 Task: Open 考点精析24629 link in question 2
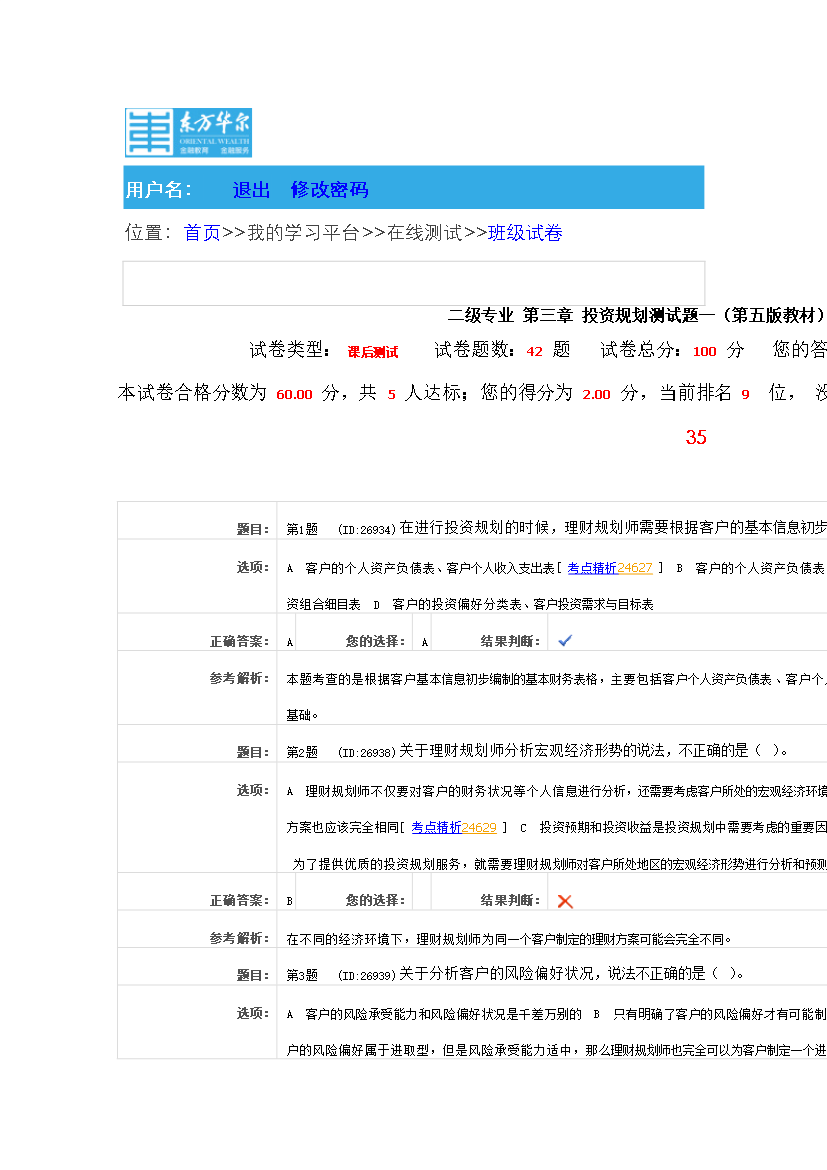[454, 828]
